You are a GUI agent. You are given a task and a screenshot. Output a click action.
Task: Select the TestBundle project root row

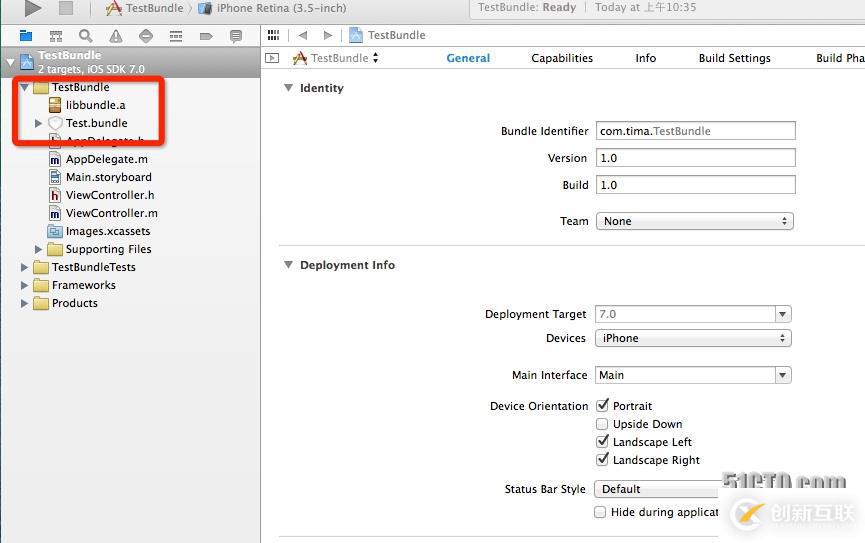pyautogui.click(x=131, y=62)
